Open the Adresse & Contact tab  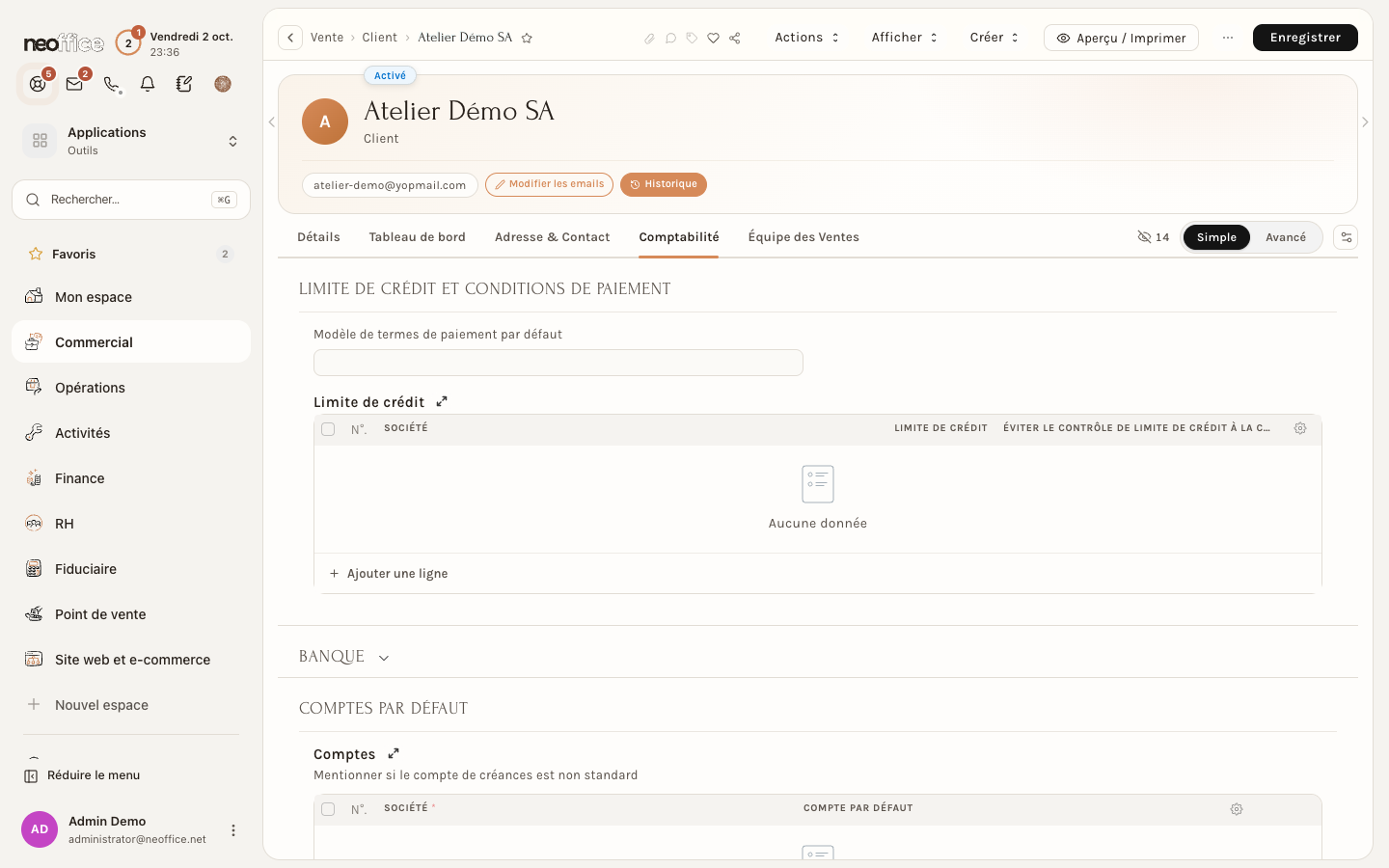click(x=552, y=237)
